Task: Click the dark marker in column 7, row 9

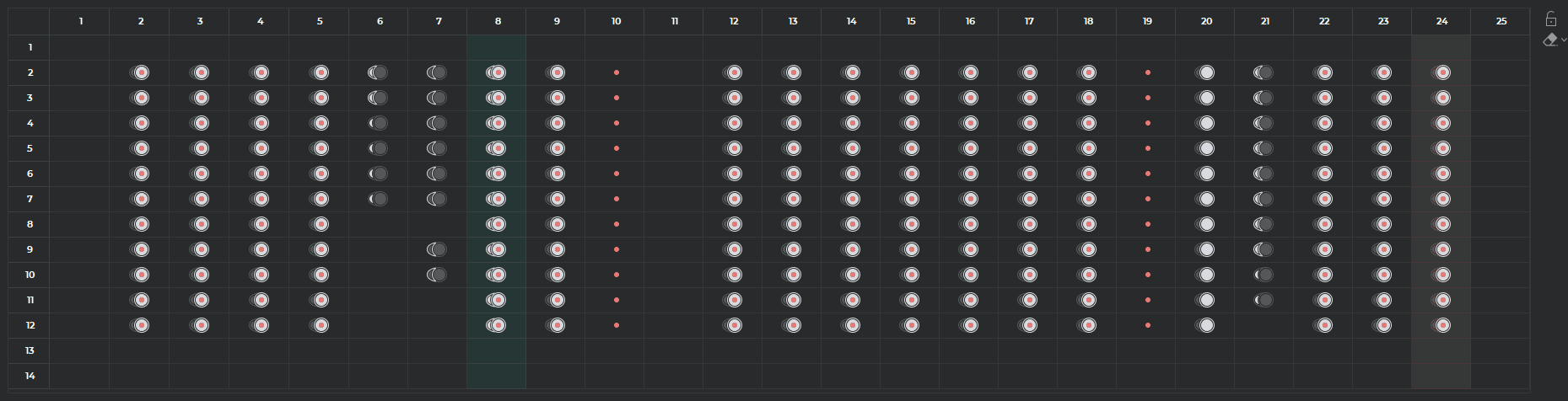Action: click(x=437, y=249)
